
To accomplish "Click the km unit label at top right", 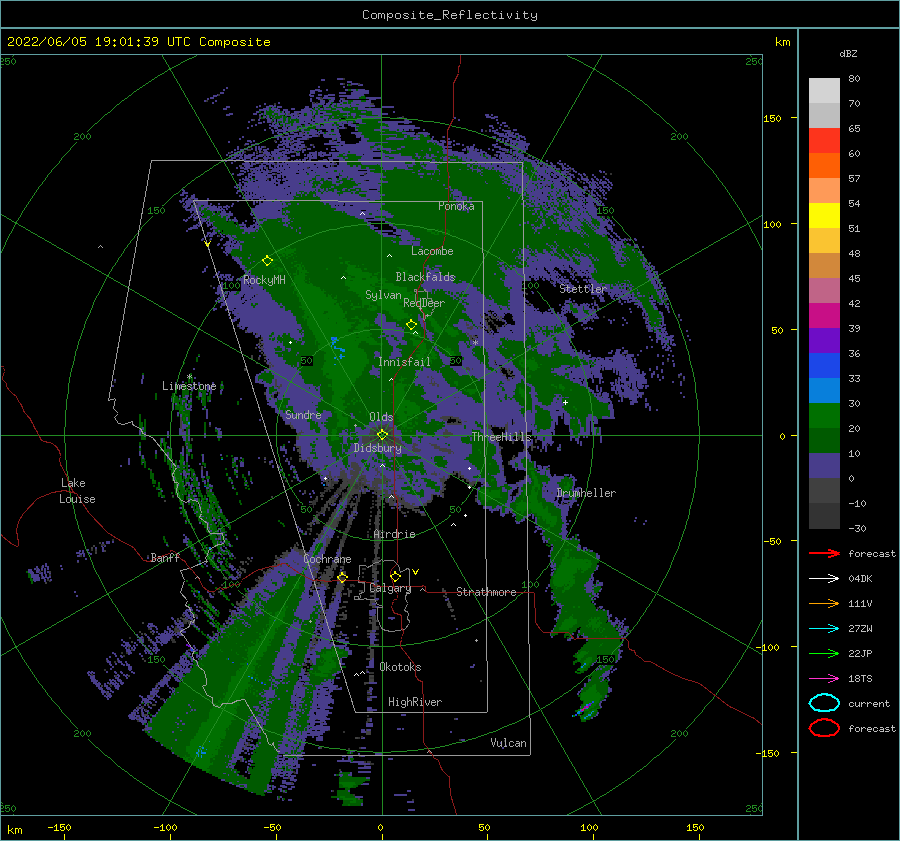I will tap(782, 42).
